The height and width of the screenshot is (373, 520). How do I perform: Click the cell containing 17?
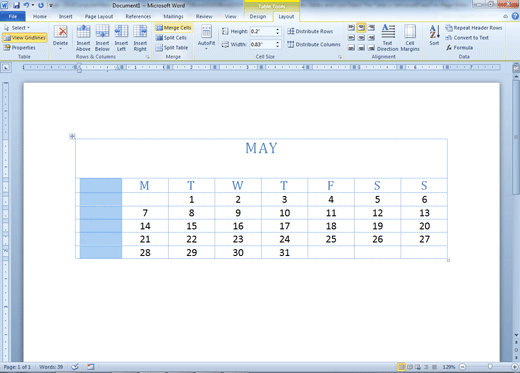(x=284, y=226)
